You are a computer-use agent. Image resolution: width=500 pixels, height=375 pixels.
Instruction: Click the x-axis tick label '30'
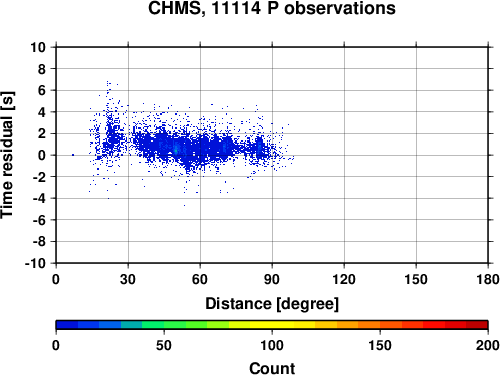tap(128, 279)
